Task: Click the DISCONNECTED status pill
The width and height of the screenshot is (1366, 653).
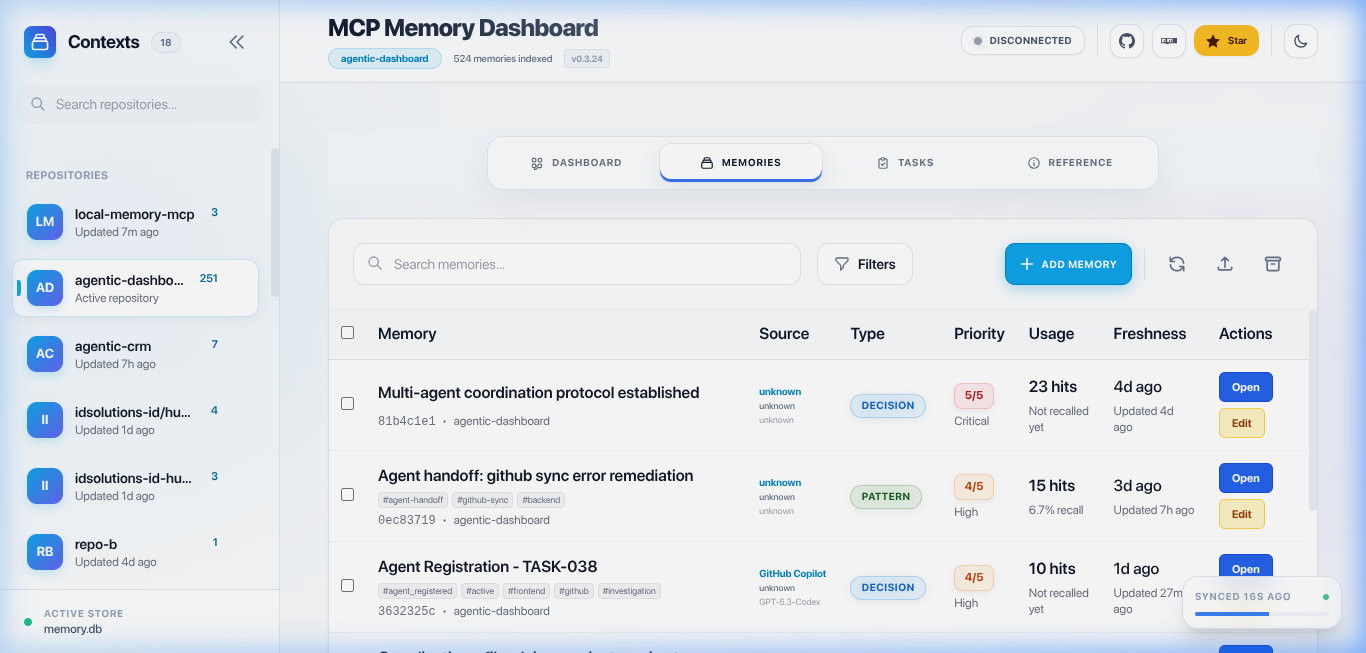Action: click(x=1022, y=41)
